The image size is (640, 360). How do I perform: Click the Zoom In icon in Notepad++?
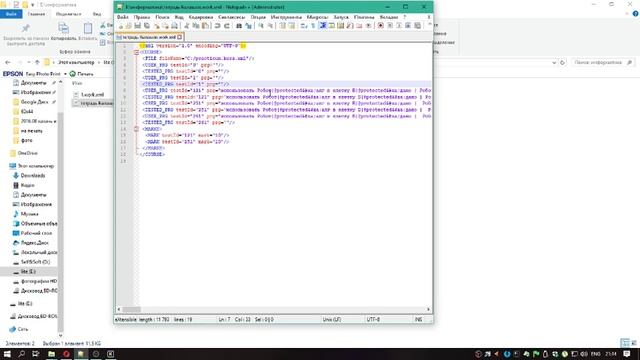tap(260, 26)
